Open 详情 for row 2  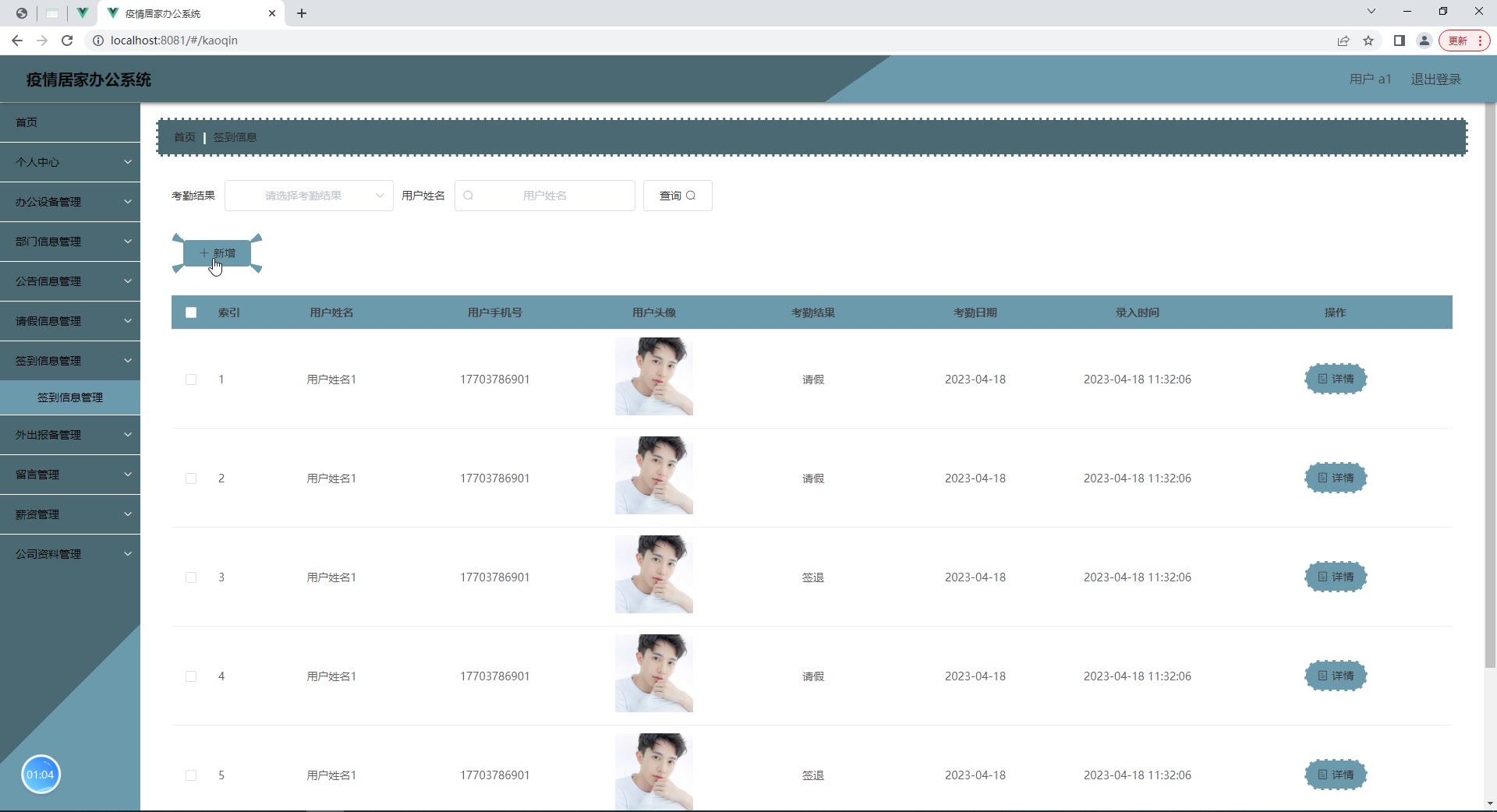(x=1336, y=478)
